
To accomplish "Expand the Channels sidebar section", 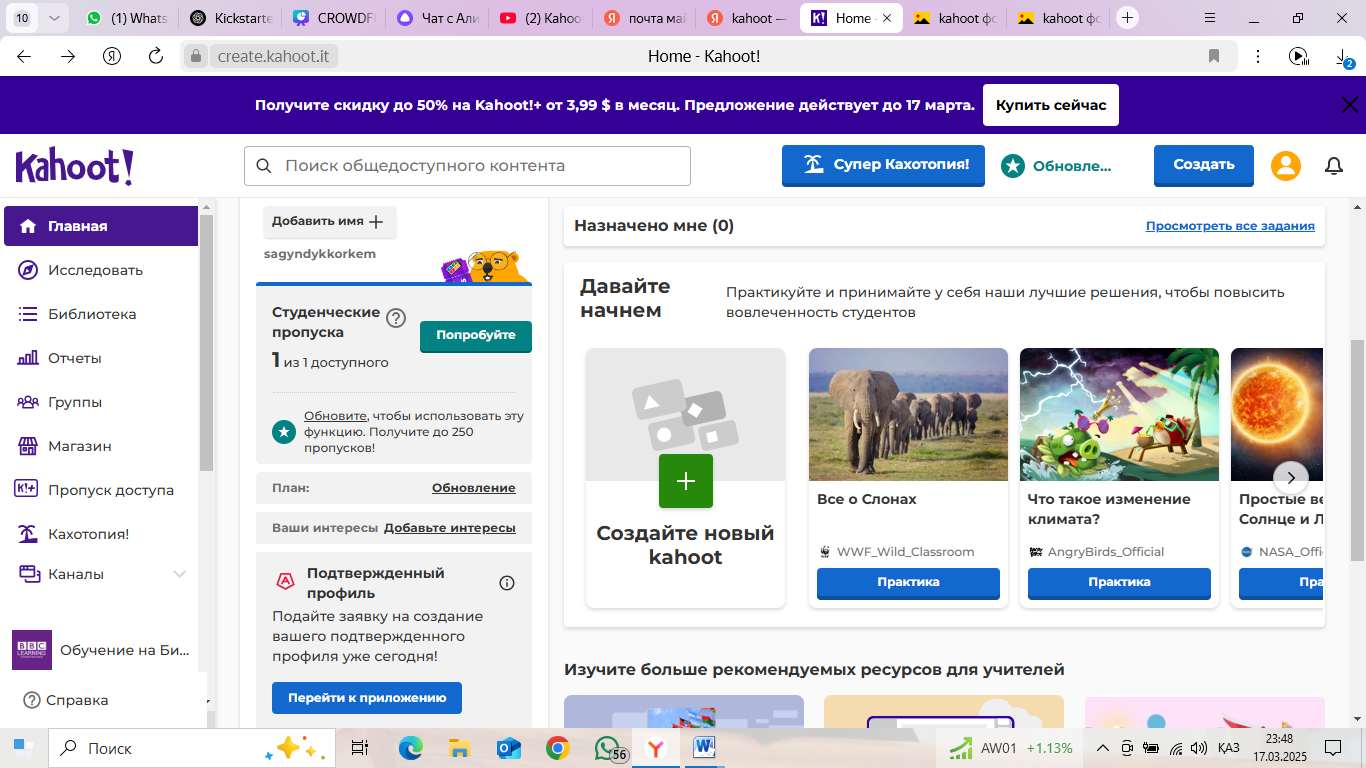I will 180,574.
